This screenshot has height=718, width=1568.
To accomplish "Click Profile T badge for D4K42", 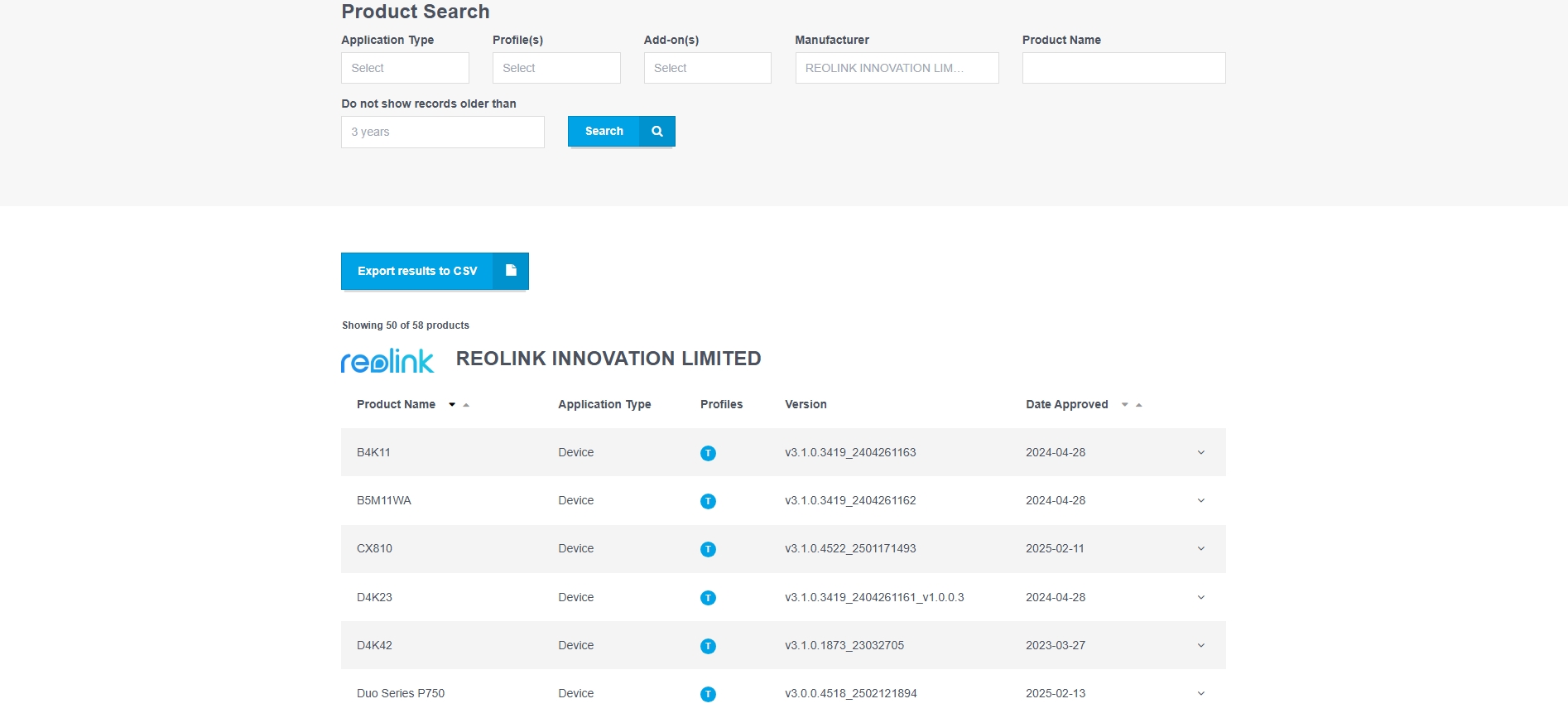I will (708, 646).
